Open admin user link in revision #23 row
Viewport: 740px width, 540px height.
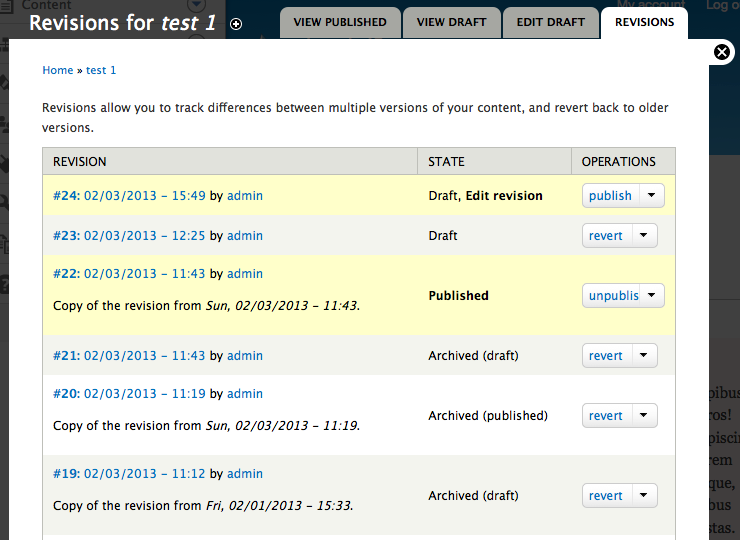245,236
